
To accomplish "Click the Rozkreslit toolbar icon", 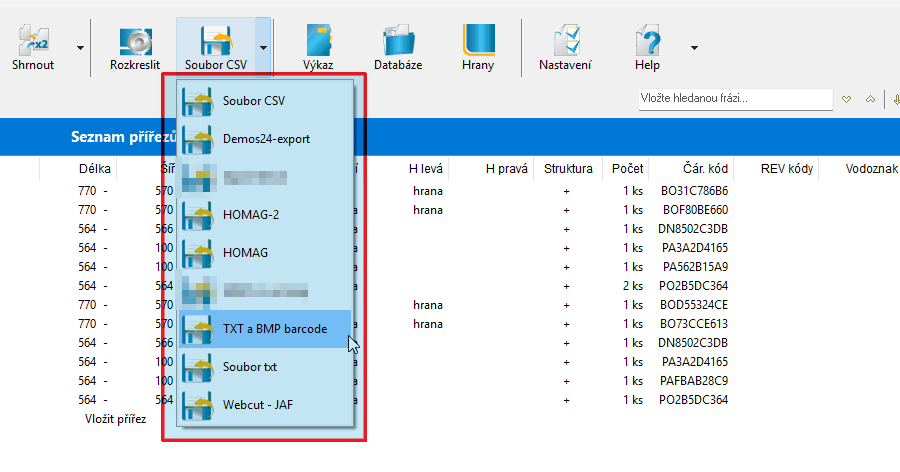I will (135, 48).
